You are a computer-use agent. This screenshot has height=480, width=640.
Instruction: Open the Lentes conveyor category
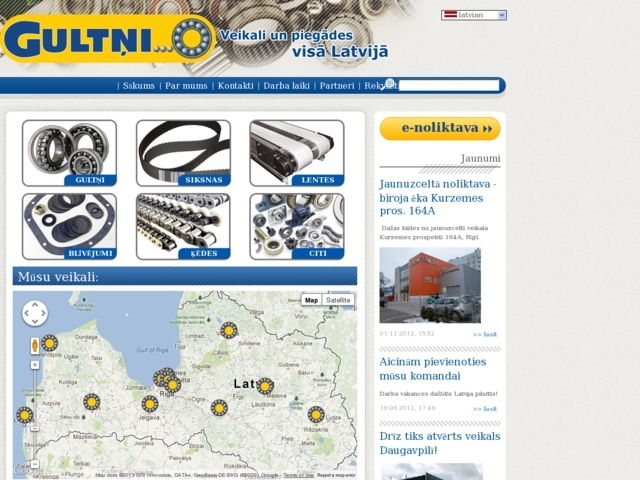pyautogui.click(x=297, y=153)
